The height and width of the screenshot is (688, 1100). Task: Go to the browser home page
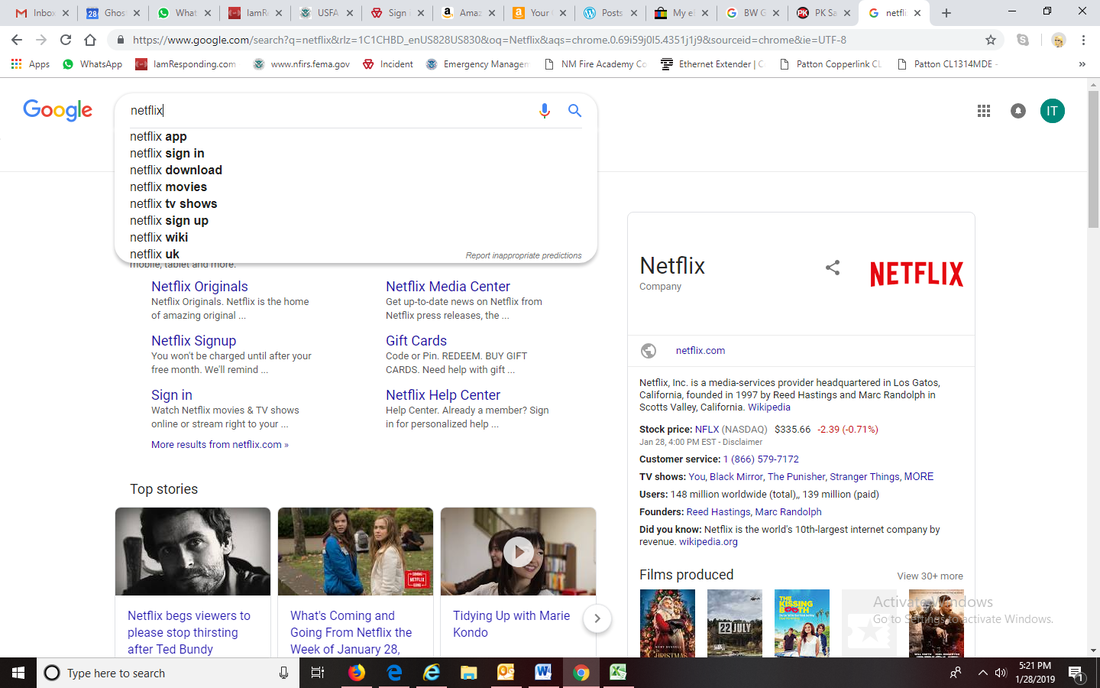click(90, 40)
